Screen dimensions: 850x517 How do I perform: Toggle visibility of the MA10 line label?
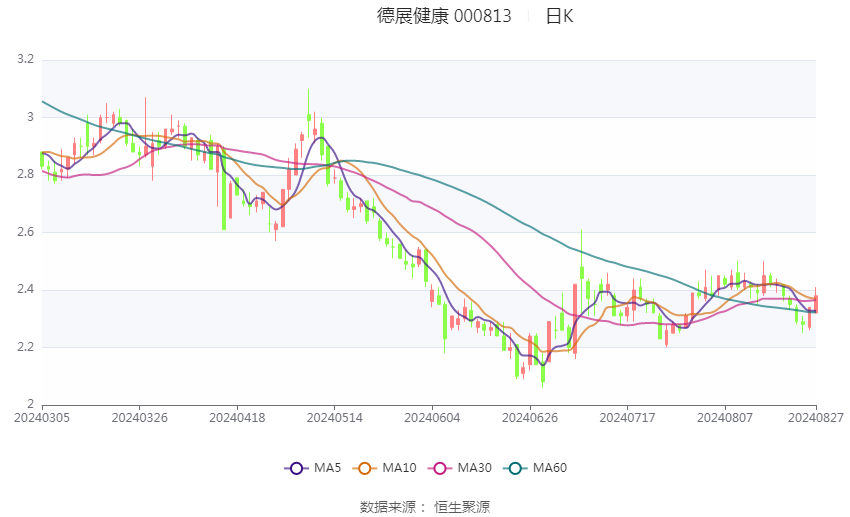pyautogui.click(x=399, y=468)
